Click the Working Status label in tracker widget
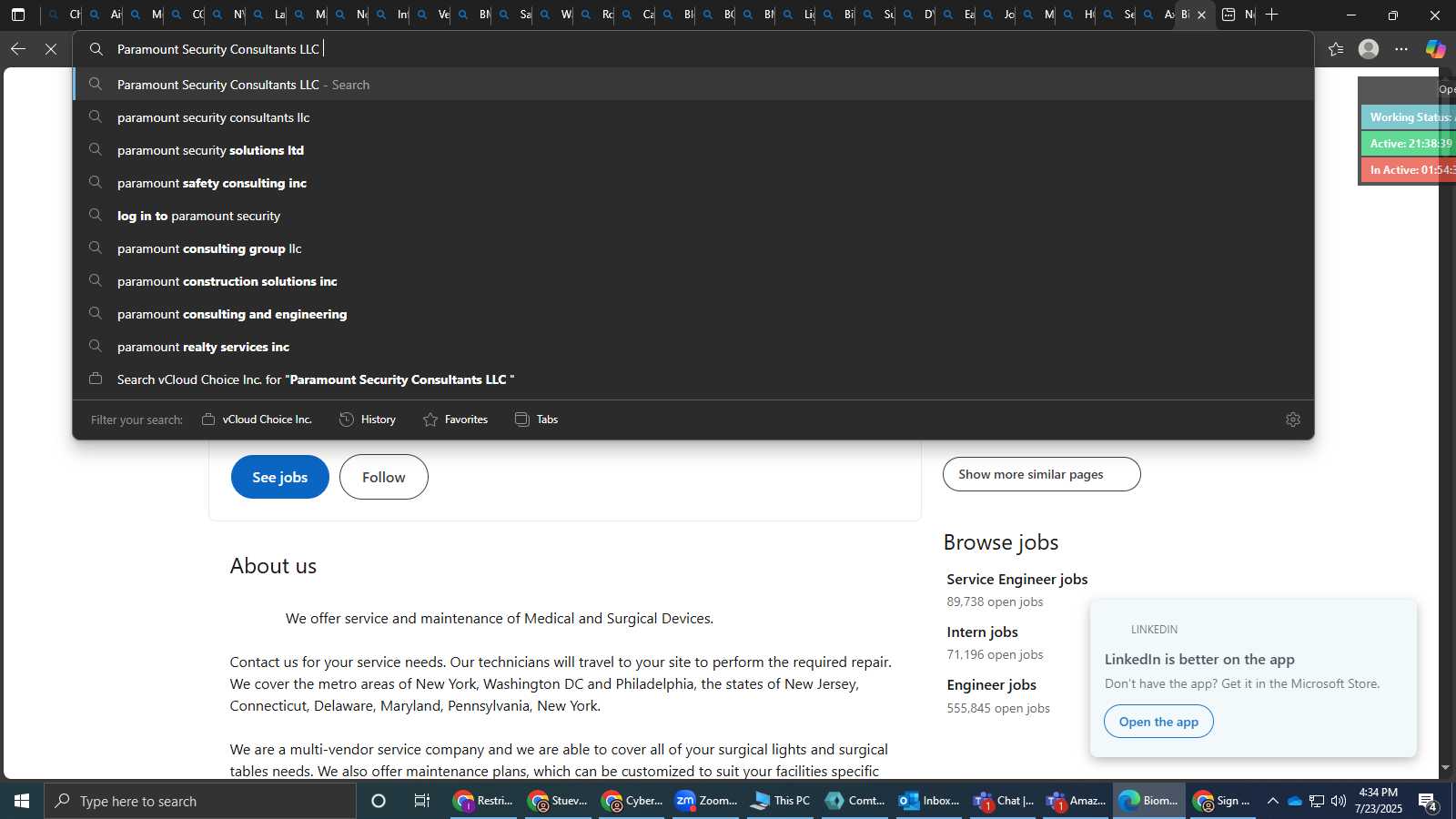This screenshot has width=1456, height=819. 1409,117
